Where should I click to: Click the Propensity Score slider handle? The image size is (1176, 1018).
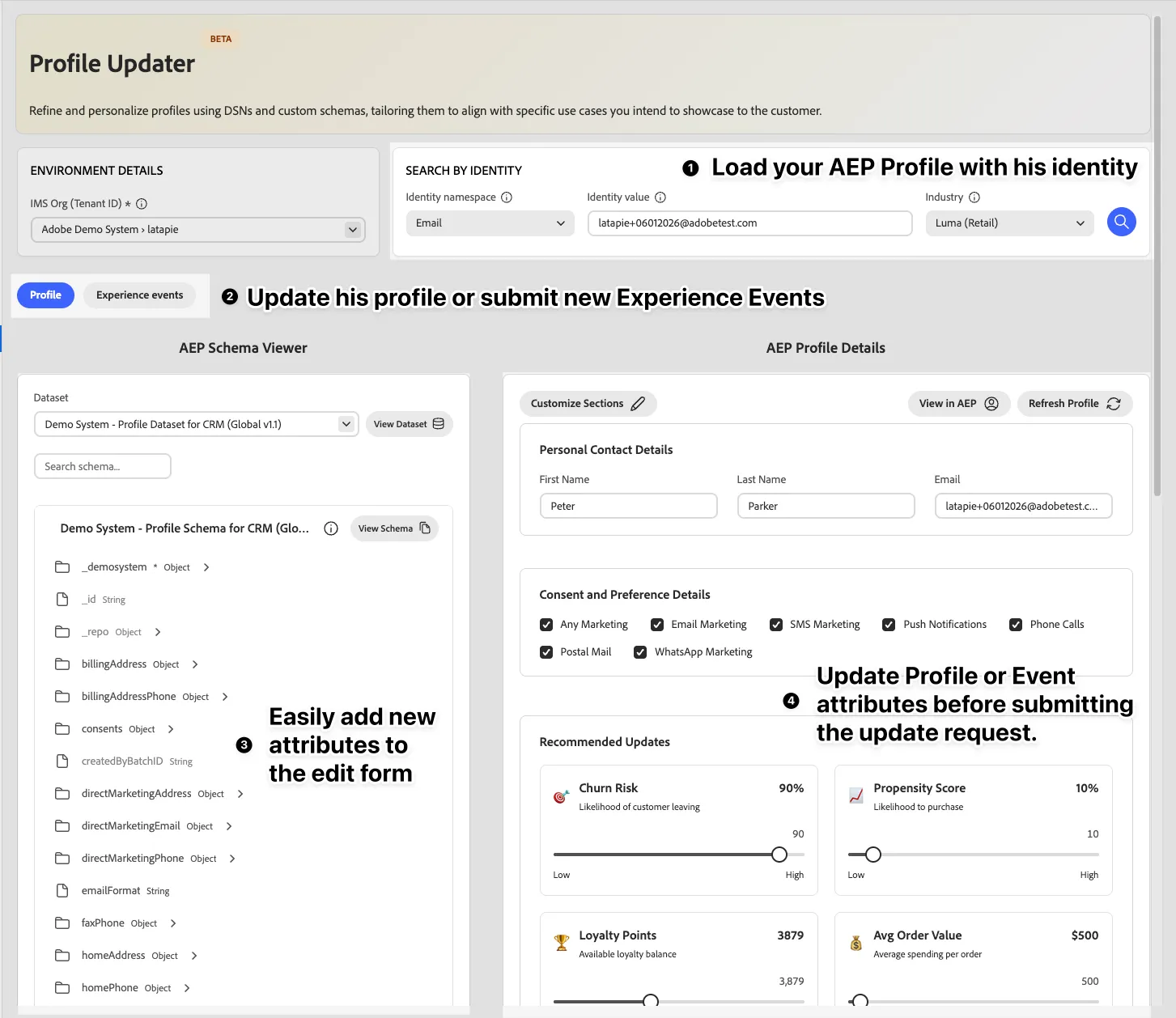tap(873, 855)
